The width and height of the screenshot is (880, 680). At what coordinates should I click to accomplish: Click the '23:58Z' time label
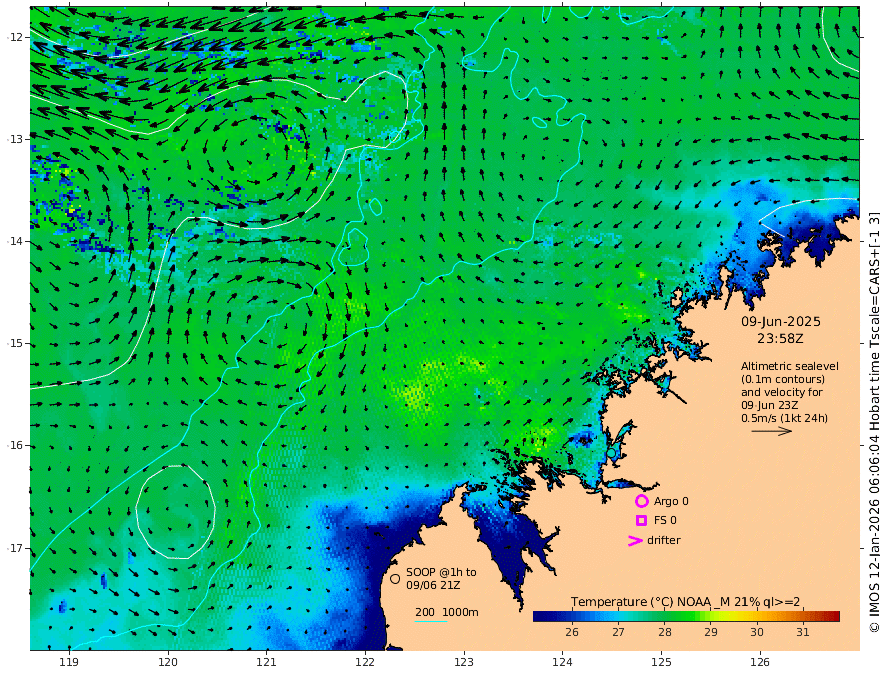click(x=780, y=339)
